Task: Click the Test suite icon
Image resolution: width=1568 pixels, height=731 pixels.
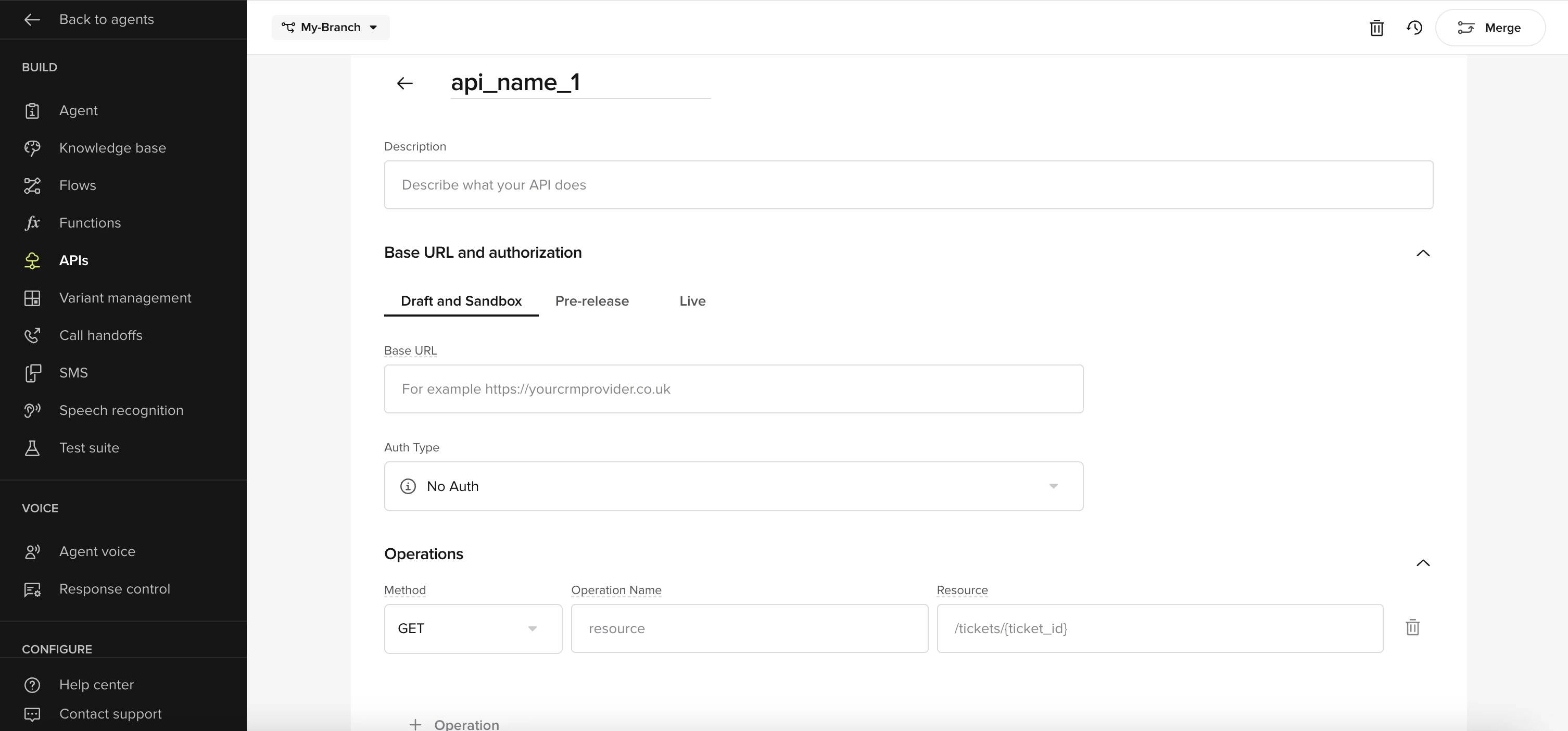Action: click(x=32, y=447)
